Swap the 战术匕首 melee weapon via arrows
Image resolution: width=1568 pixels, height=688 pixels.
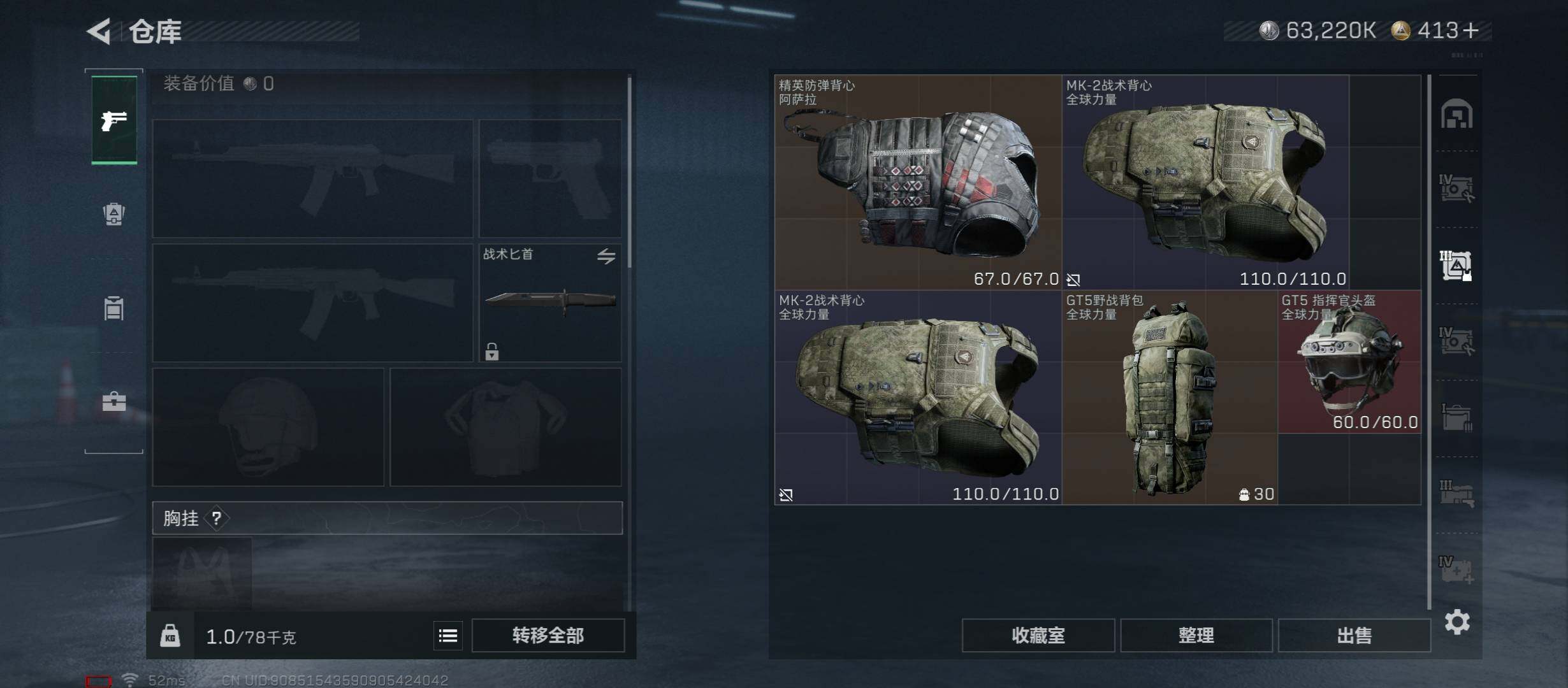tap(606, 256)
